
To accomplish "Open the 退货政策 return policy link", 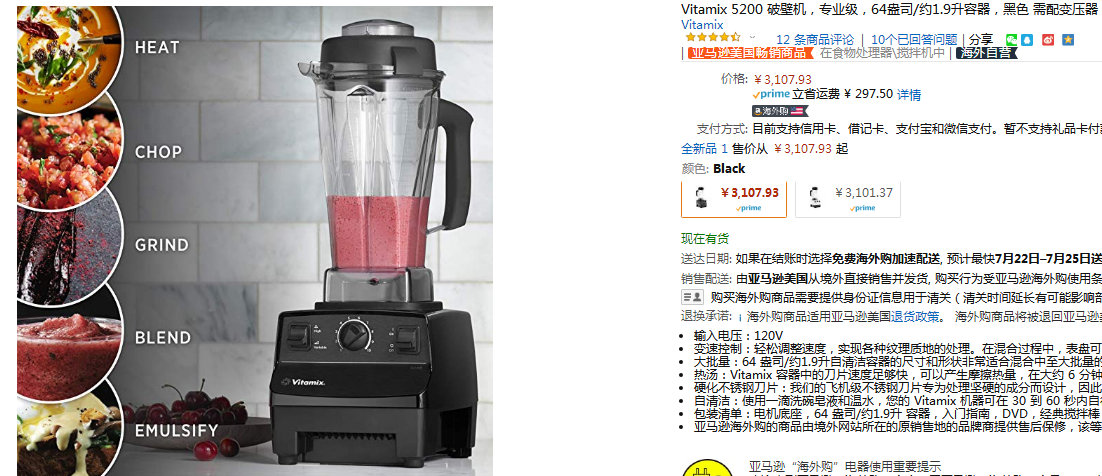I will [x=914, y=316].
